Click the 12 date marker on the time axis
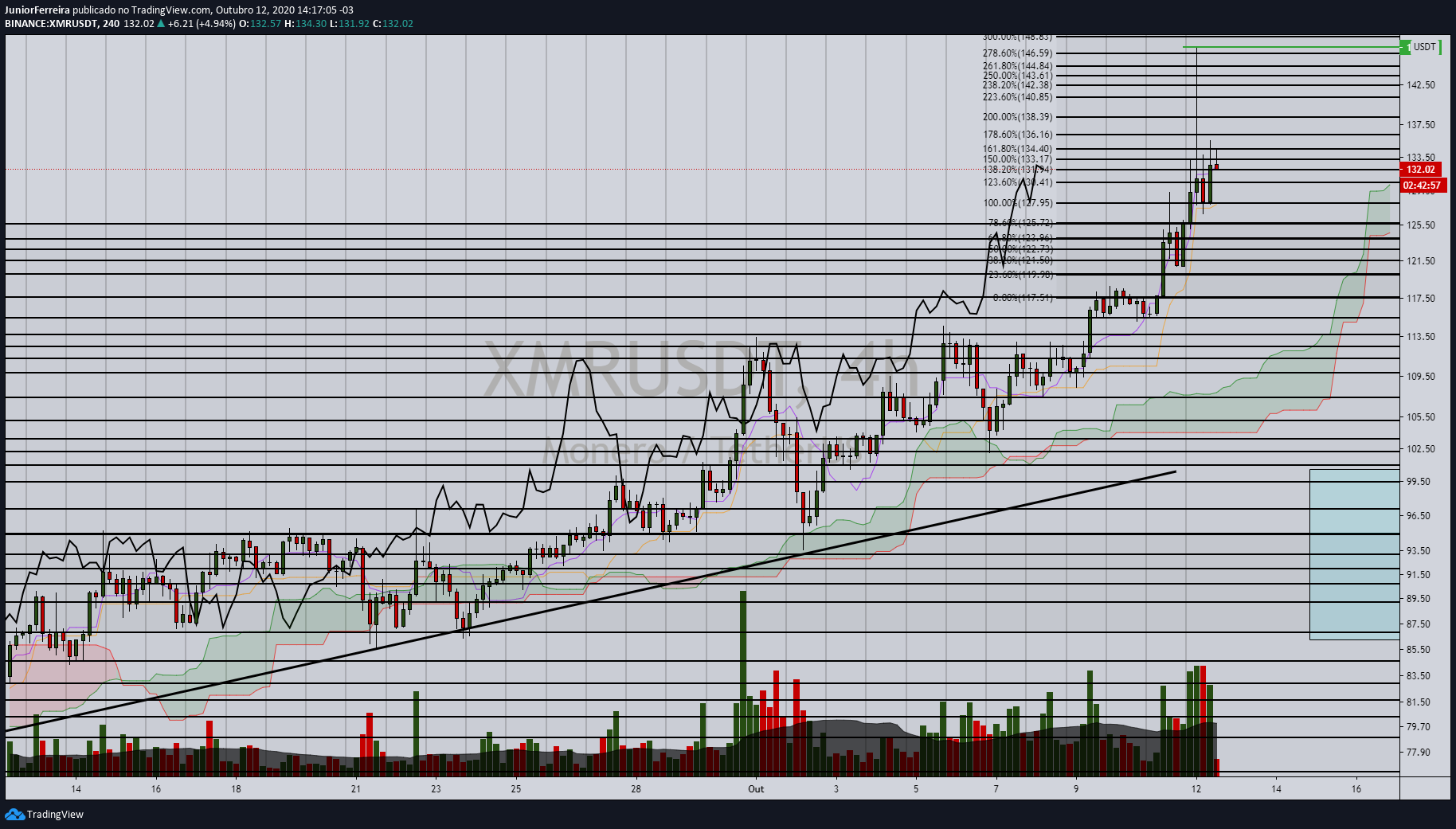1456x829 pixels. pos(1196,789)
